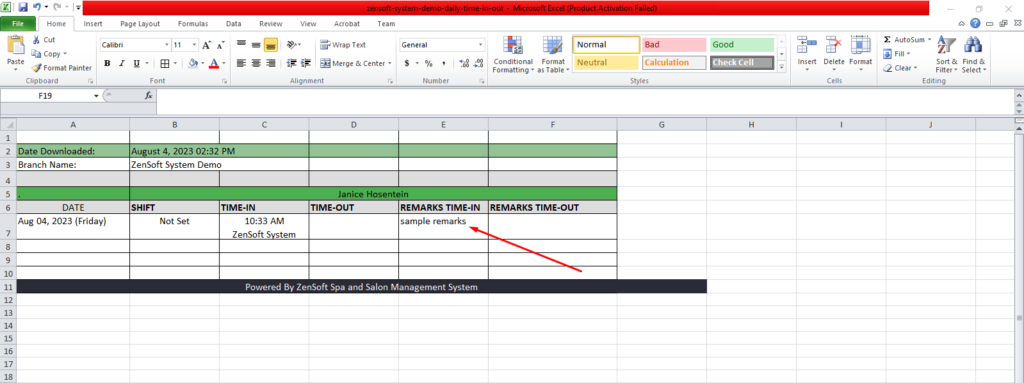The image size is (1024, 383).
Task: Apply Accounting dollar number format
Action: click(x=407, y=63)
